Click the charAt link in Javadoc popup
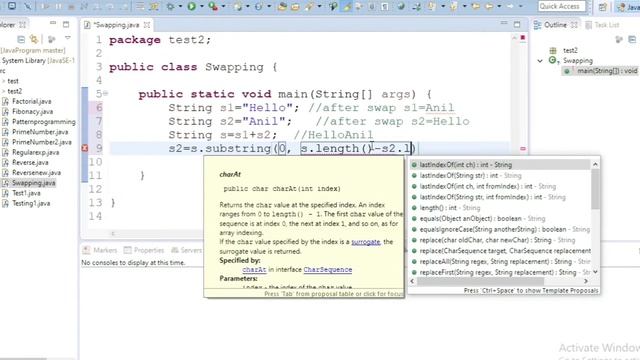This screenshot has height=360, width=640. coord(254,269)
